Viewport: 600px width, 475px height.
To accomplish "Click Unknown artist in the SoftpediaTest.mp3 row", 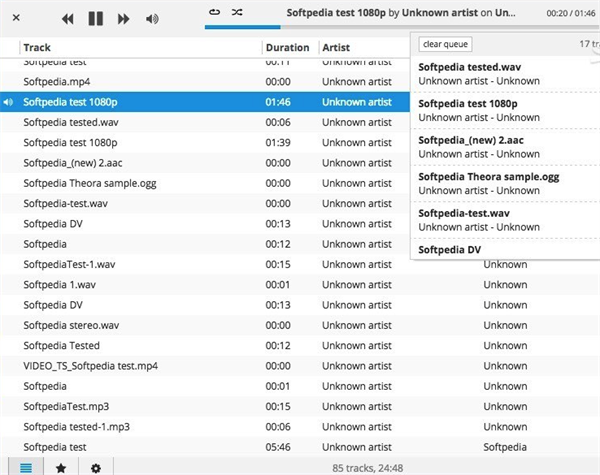I will [x=357, y=406].
